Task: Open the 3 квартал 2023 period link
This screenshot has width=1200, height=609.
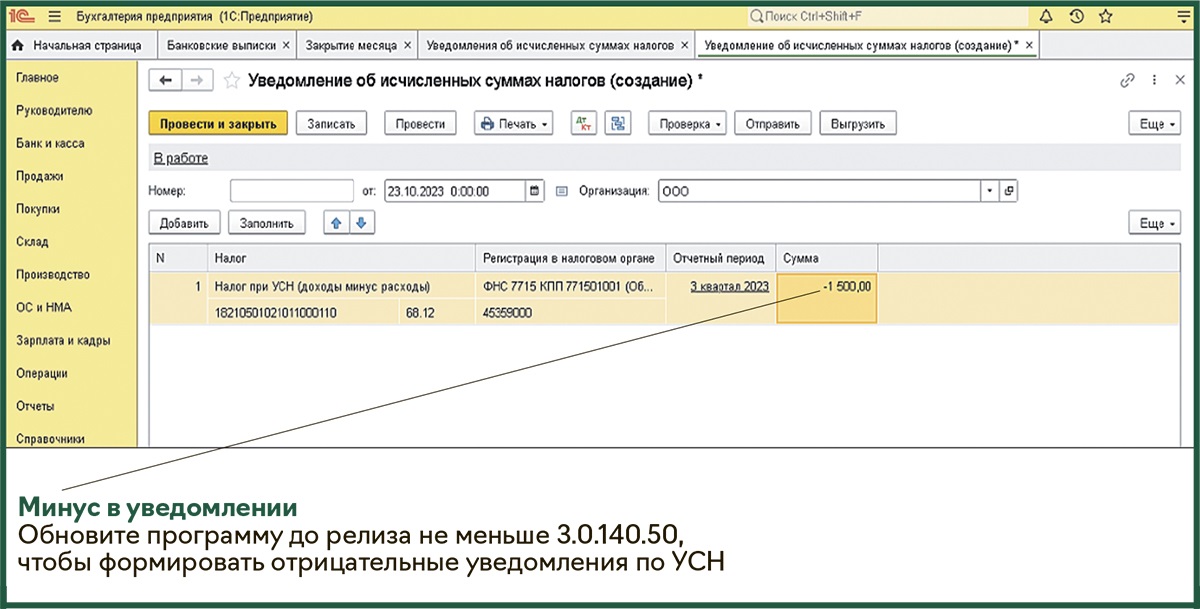Action: coord(729,287)
